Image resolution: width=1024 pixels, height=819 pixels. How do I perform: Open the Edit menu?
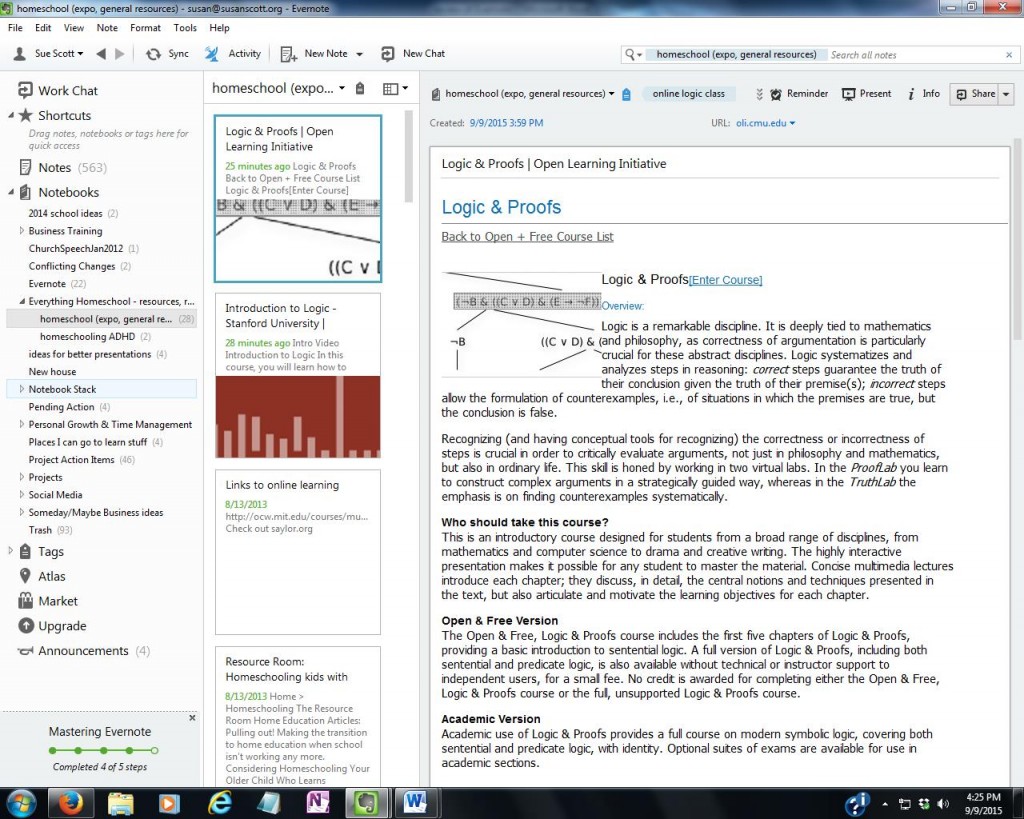[x=43, y=27]
